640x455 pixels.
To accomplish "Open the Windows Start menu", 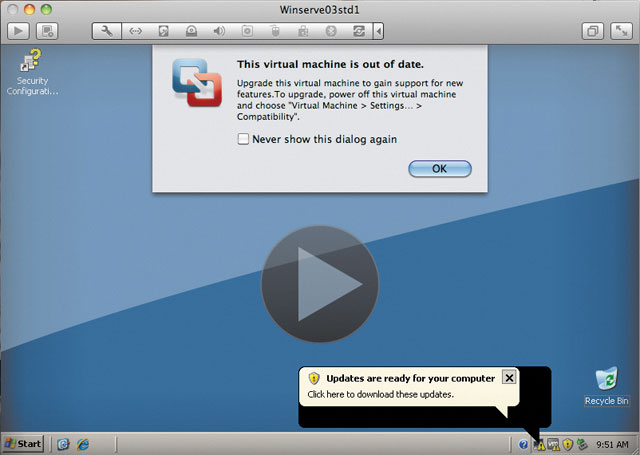I will coord(23,444).
